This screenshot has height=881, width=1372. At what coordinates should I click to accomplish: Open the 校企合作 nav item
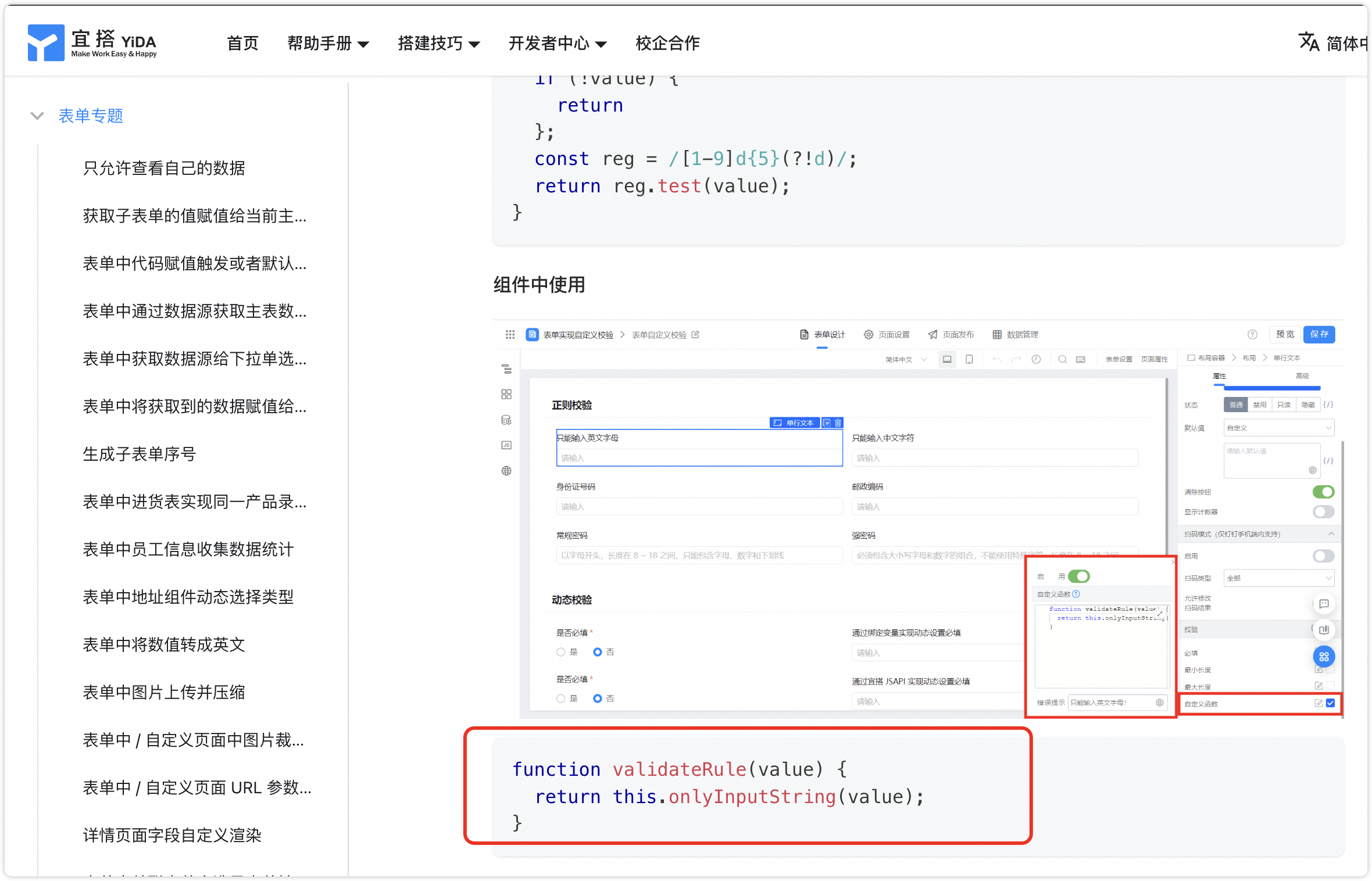coord(667,43)
